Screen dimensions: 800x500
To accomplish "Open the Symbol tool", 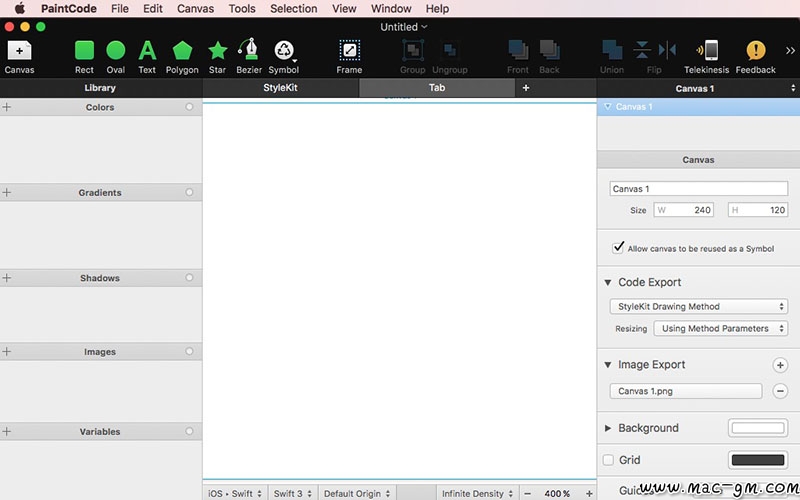I will pyautogui.click(x=284, y=57).
